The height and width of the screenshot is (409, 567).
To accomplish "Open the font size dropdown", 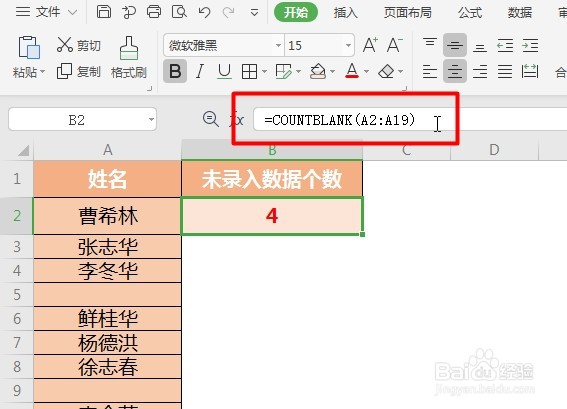I will click(x=348, y=46).
